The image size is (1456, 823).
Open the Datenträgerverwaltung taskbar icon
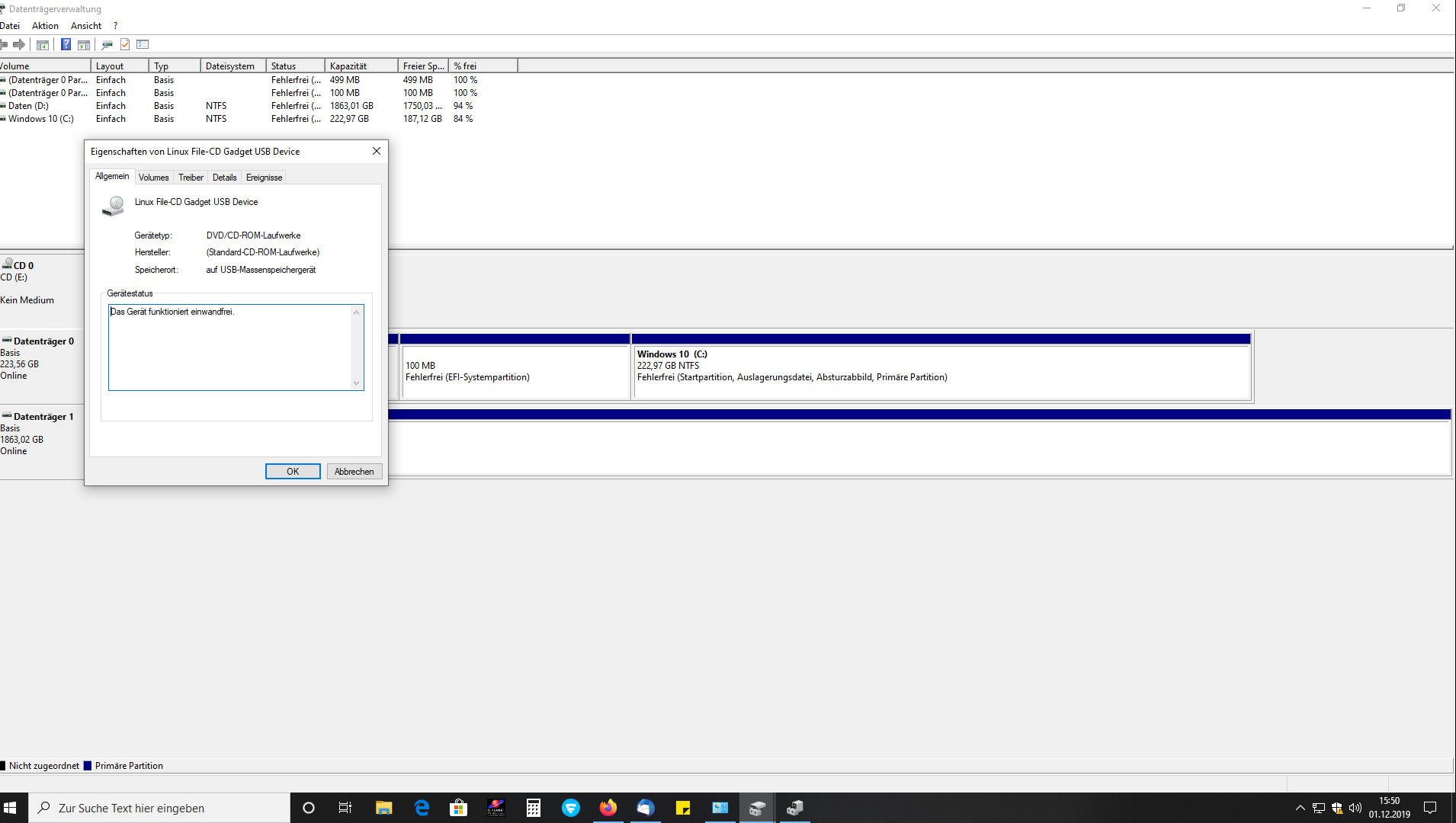pos(758,808)
